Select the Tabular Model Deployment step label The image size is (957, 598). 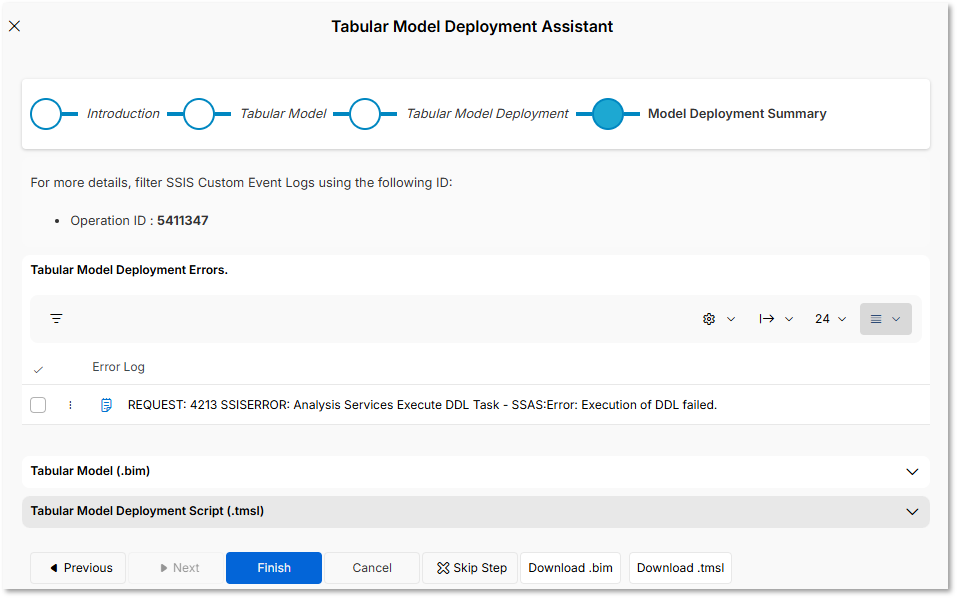487,114
